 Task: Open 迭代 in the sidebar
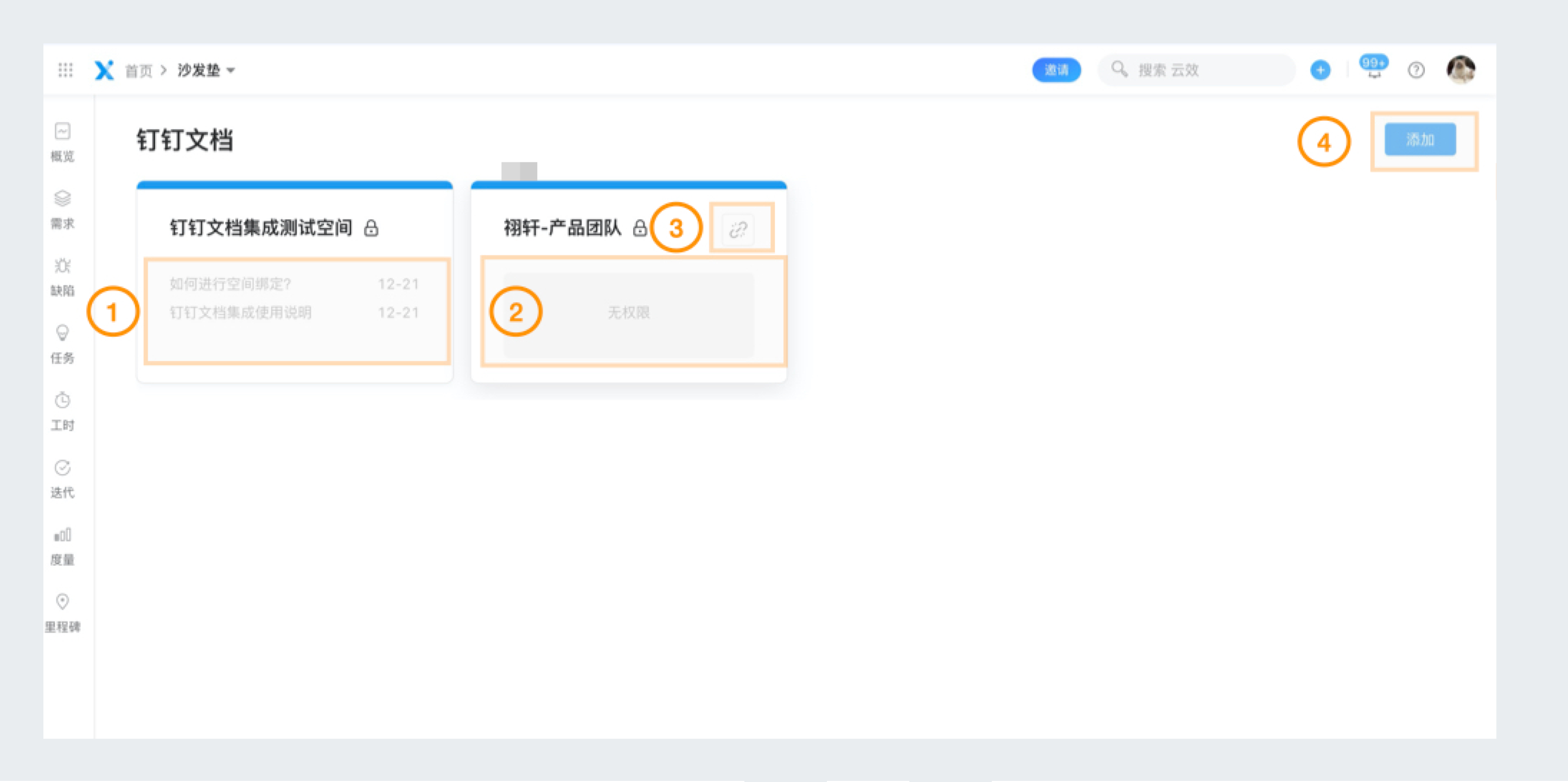click(x=62, y=479)
